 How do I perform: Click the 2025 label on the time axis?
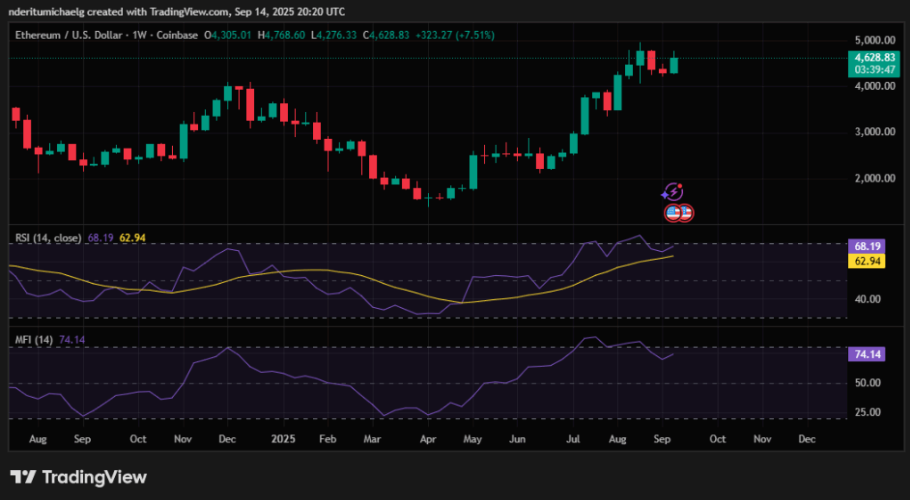pos(284,439)
